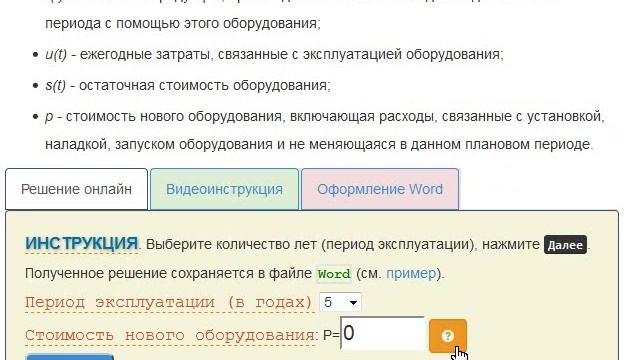
Task: Open the Оформление Word tab
Action: pos(380,189)
